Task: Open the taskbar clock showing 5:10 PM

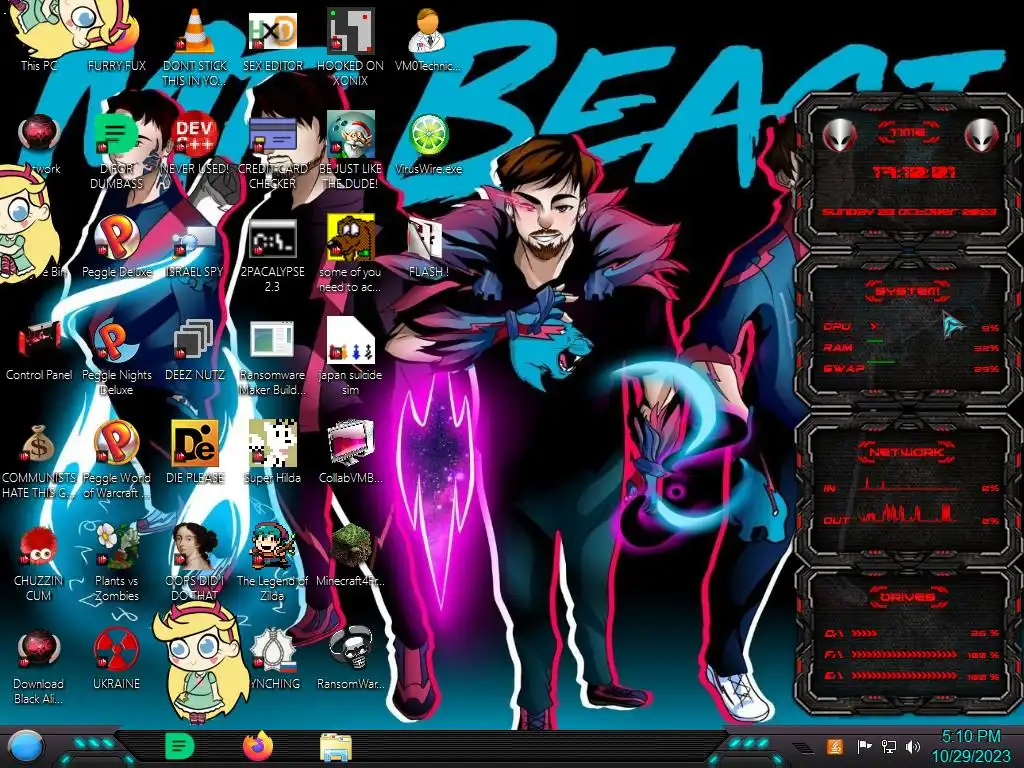Action: [x=970, y=746]
